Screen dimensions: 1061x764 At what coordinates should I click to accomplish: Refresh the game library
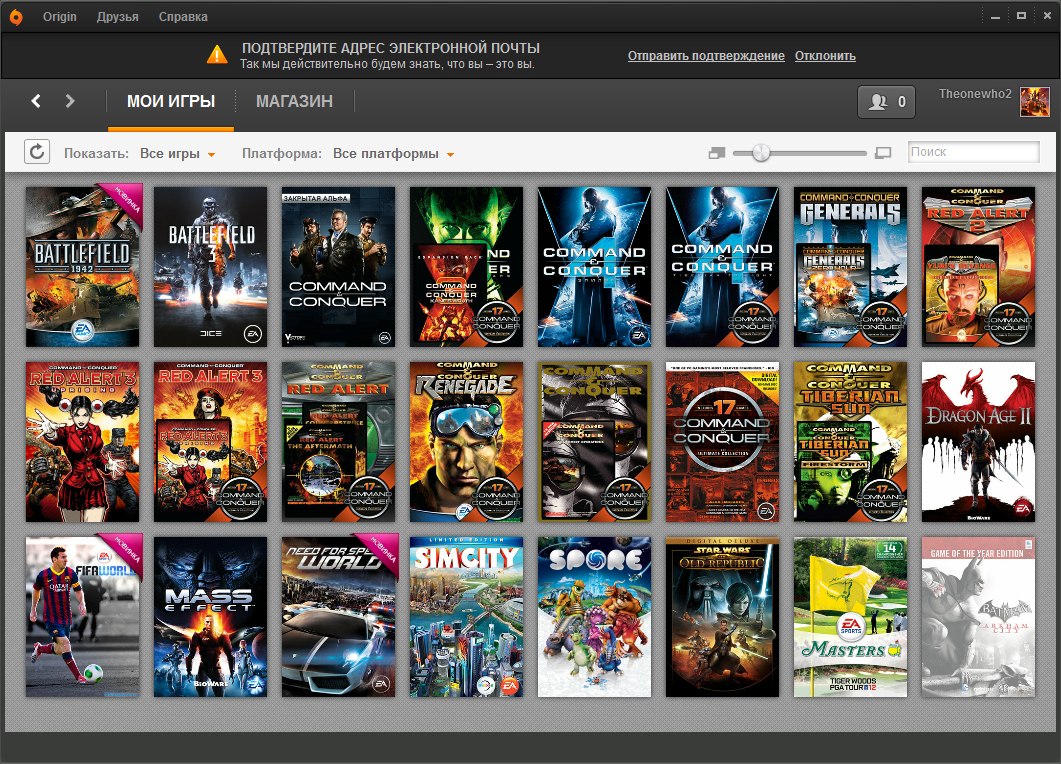pyautogui.click(x=37, y=152)
